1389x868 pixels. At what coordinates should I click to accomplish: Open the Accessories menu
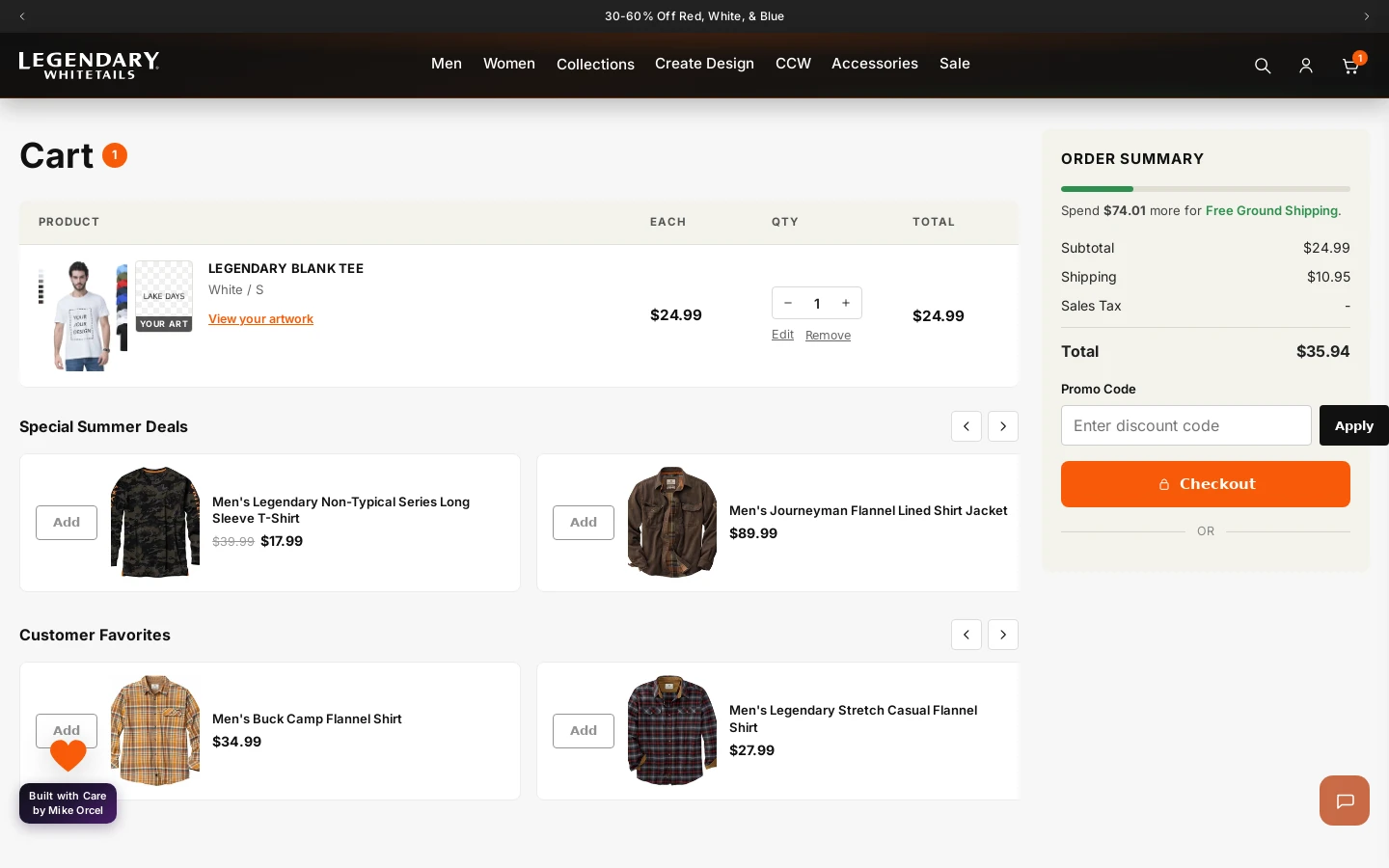[x=875, y=64]
